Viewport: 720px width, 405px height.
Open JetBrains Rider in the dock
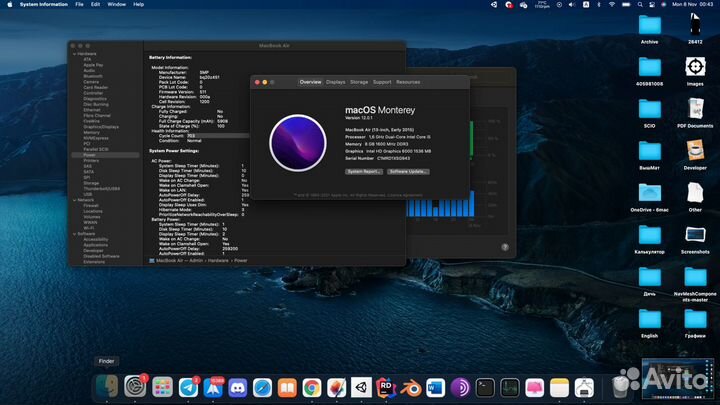(x=386, y=388)
